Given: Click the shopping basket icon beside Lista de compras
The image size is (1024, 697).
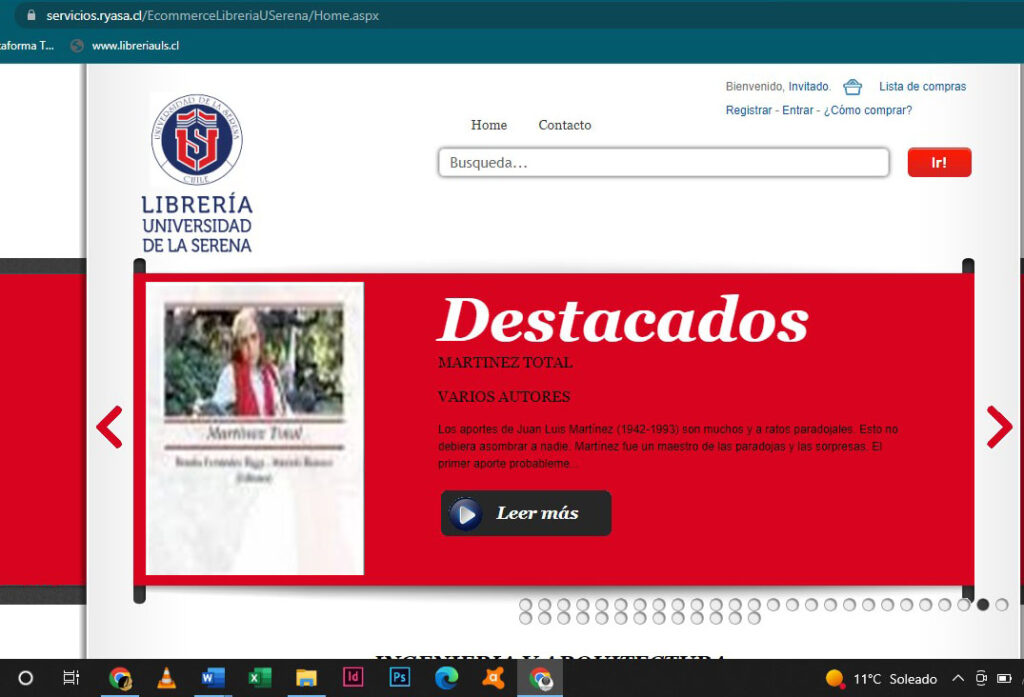Looking at the screenshot, I should [851, 86].
